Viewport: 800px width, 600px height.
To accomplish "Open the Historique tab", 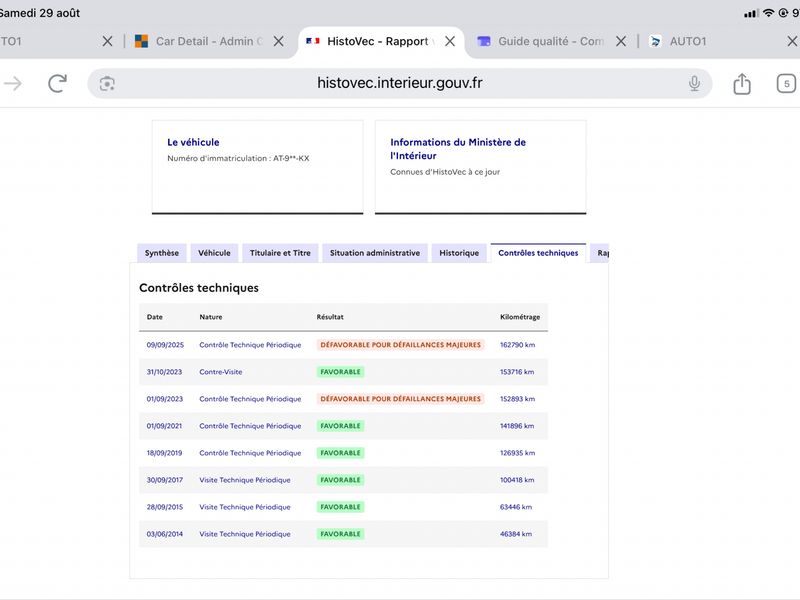I will (x=459, y=253).
